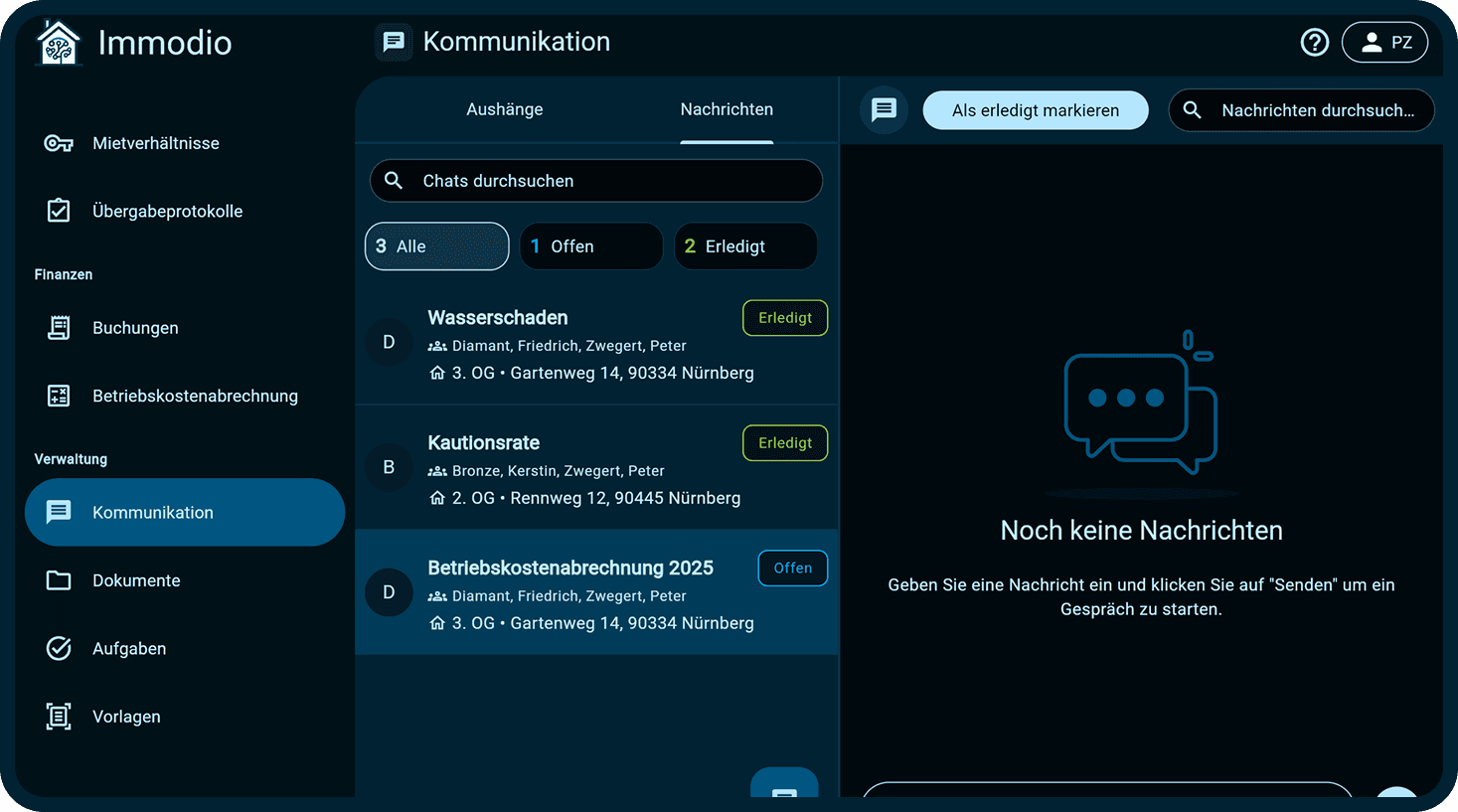
Task: Open the Kautionsrate chat
Action: pos(596,467)
